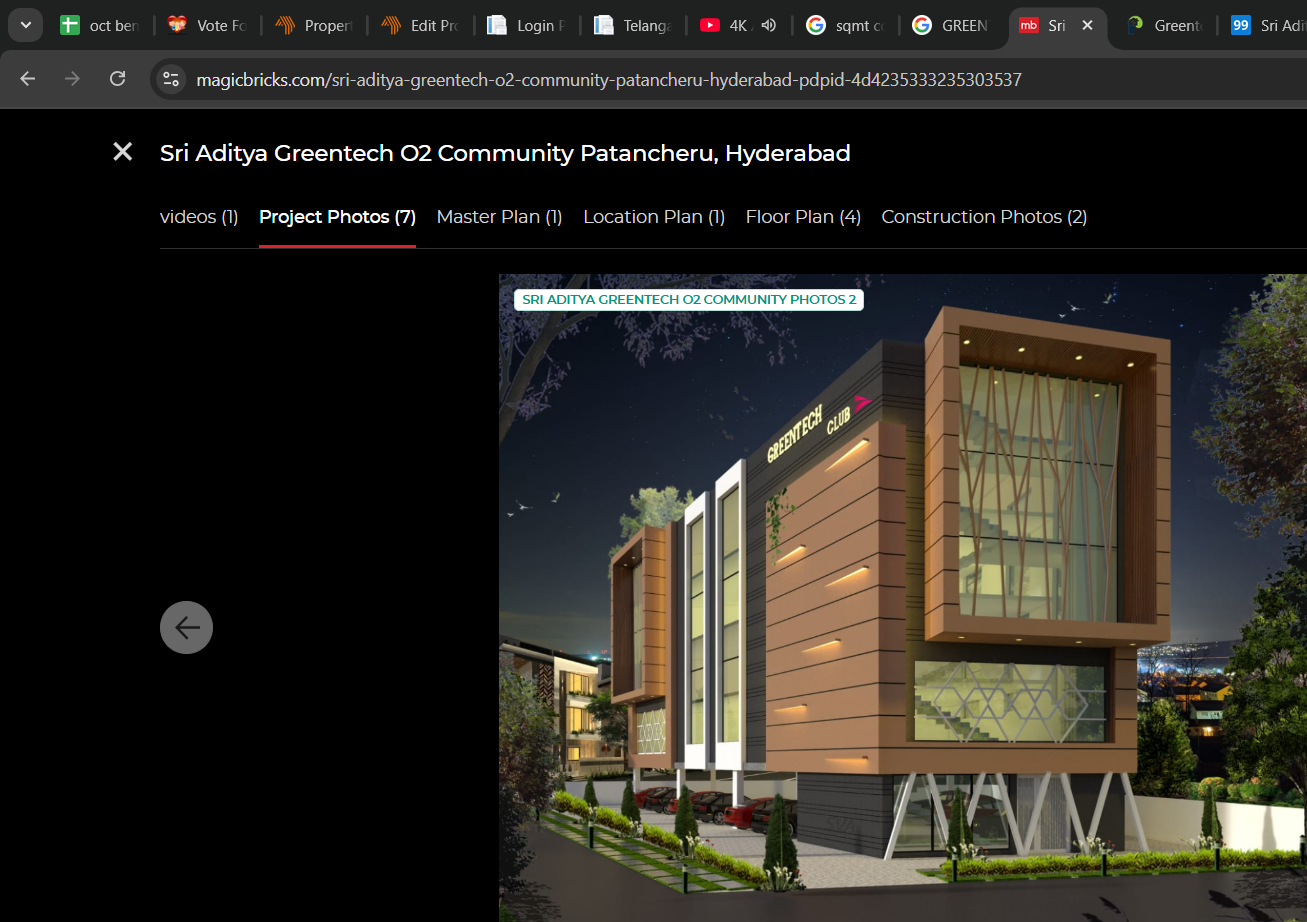Open the site information icon in the address bar
Image resolution: width=1307 pixels, height=922 pixels.
[x=171, y=79]
